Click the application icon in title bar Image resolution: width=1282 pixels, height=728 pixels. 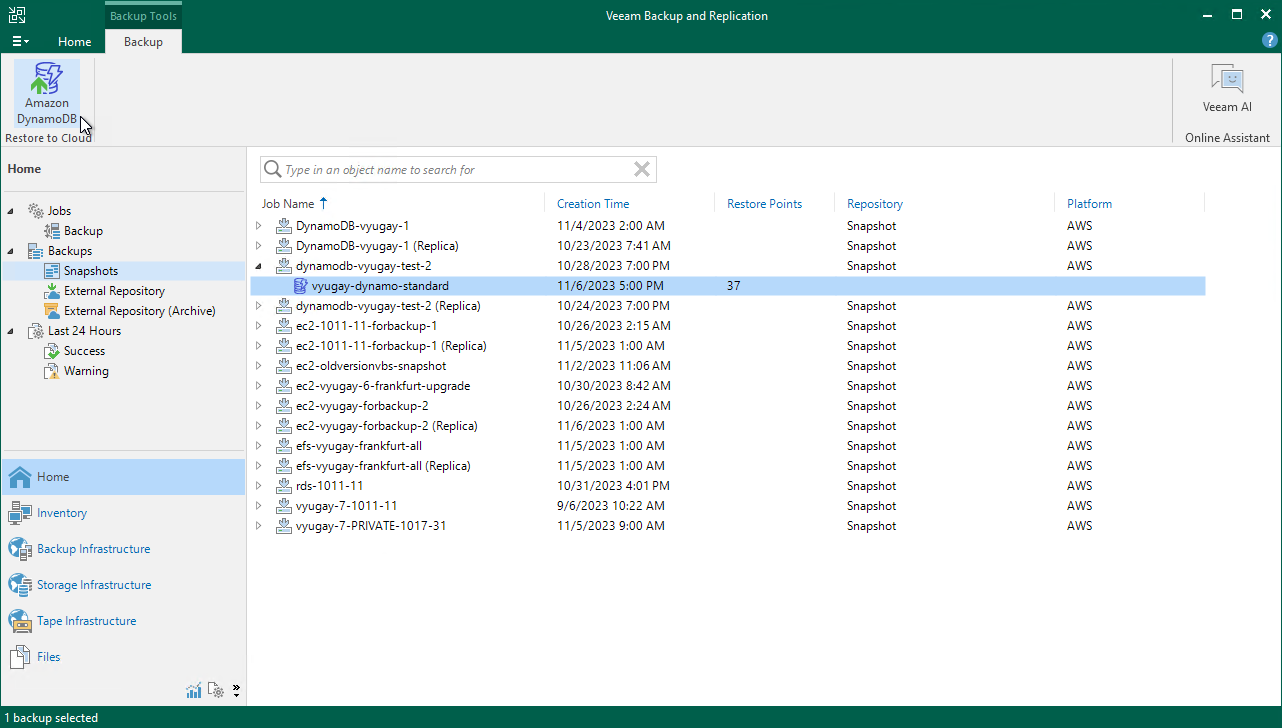pyautogui.click(x=17, y=15)
